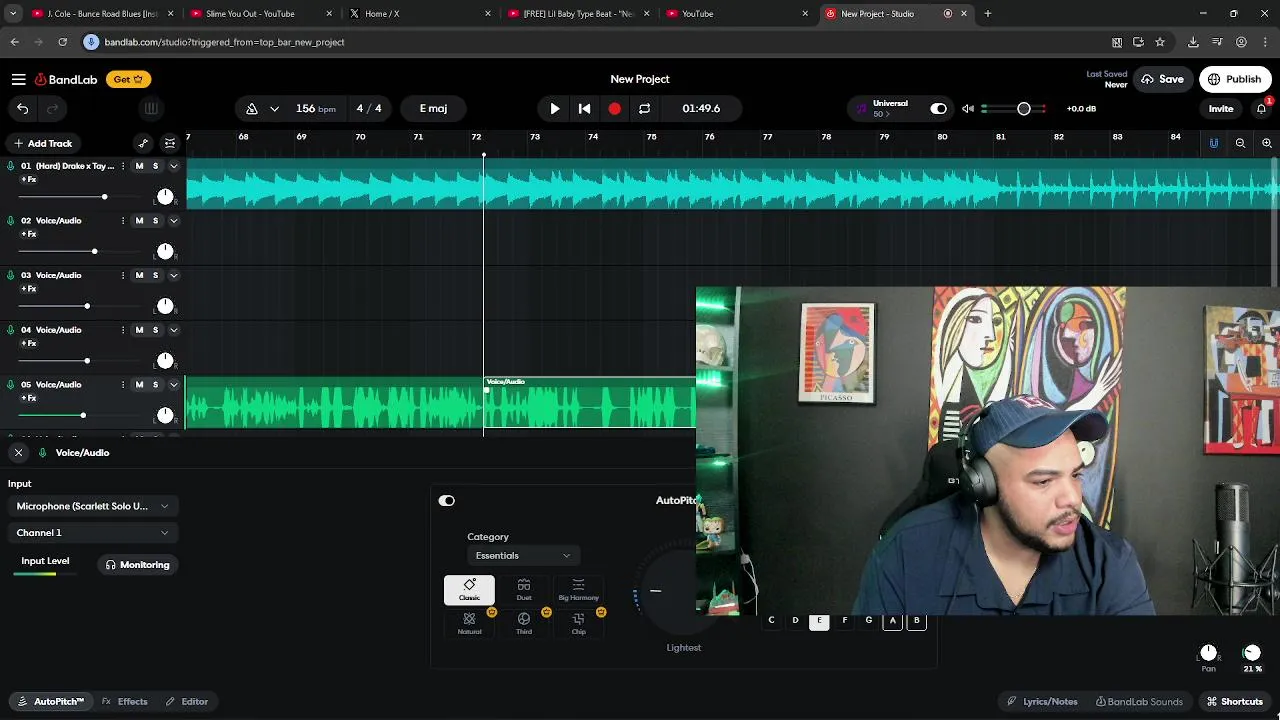Select the Natural AutoPitch preset
Image resolution: width=1280 pixels, height=720 pixels.
tap(469, 624)
